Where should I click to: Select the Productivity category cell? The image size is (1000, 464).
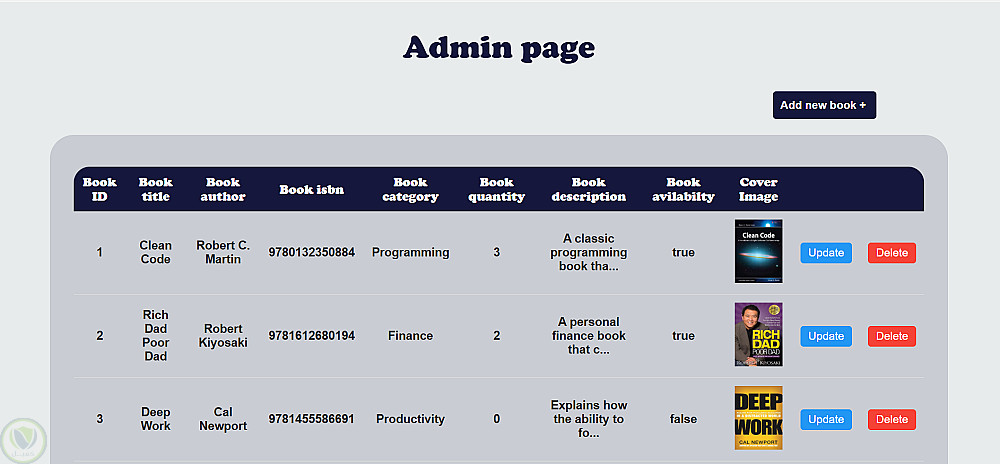click(410, 419)
